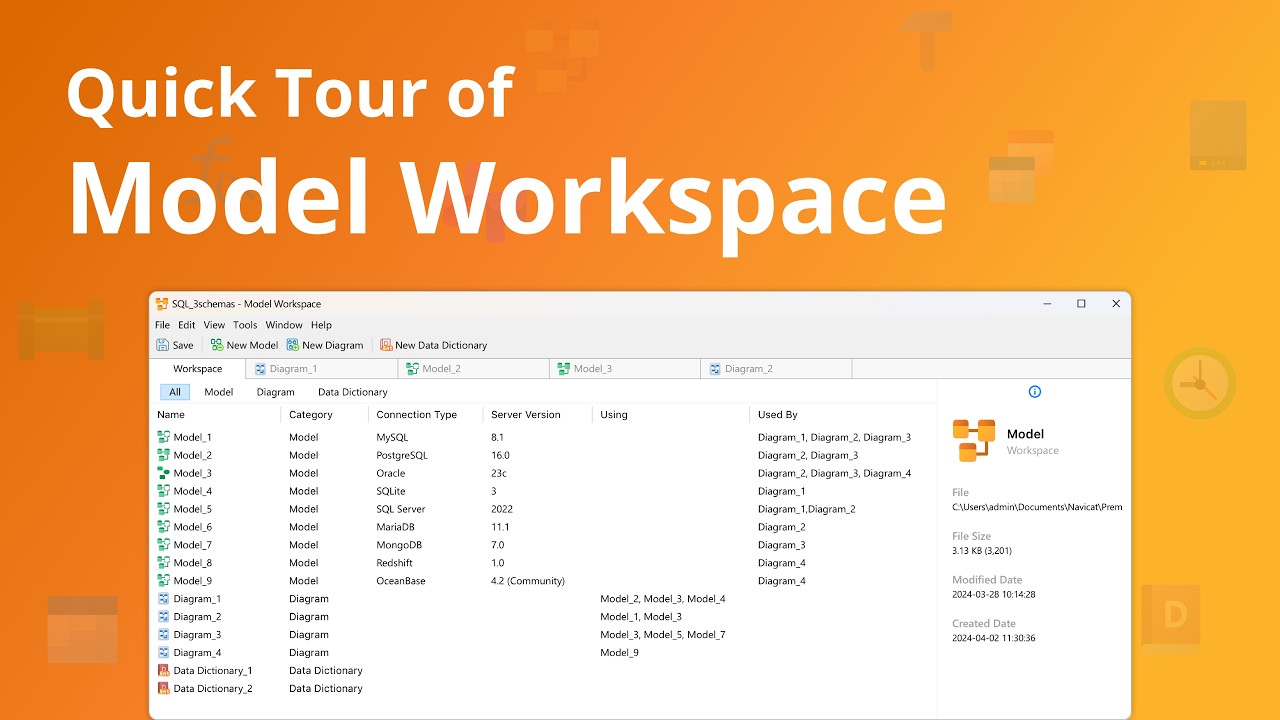The height and width of the screenshot is (720, 1280).
Task: Switch to the Workspace tab
Action: point(198,369)
